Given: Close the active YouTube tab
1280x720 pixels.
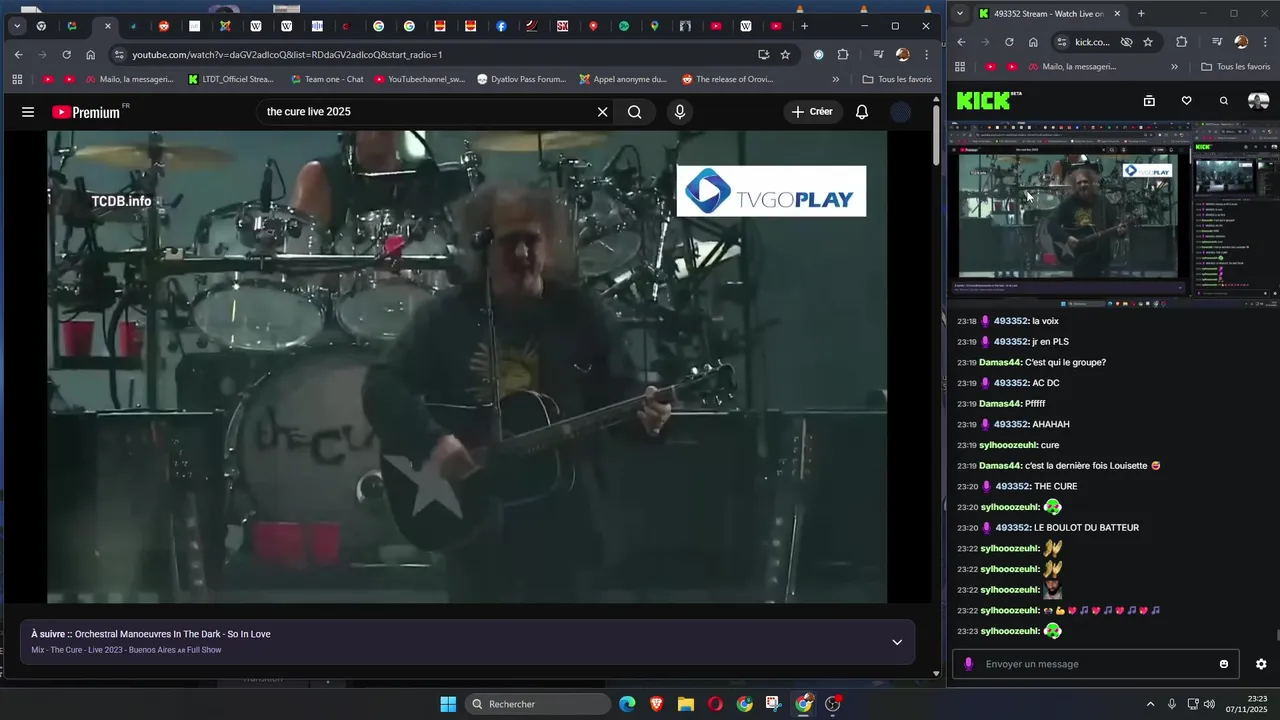Looking at the screenshot, I should point(108,26).
